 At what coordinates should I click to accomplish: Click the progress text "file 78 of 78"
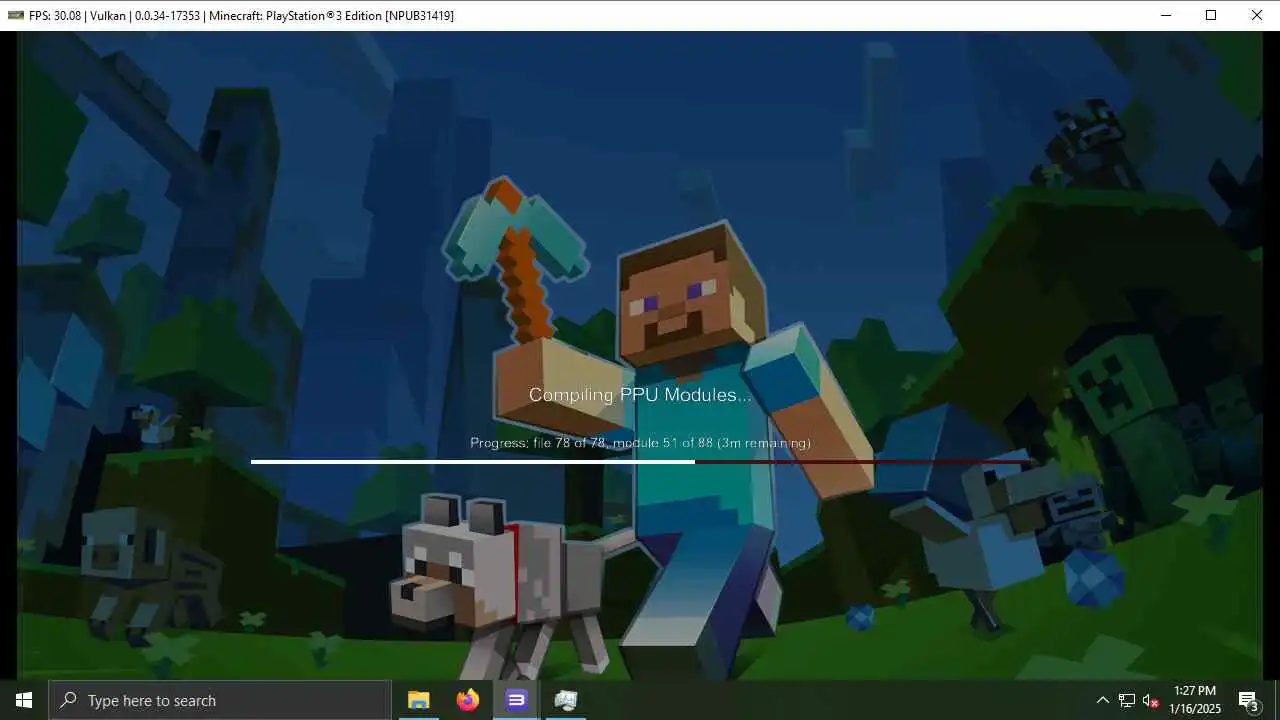click(x=571, y=443)
